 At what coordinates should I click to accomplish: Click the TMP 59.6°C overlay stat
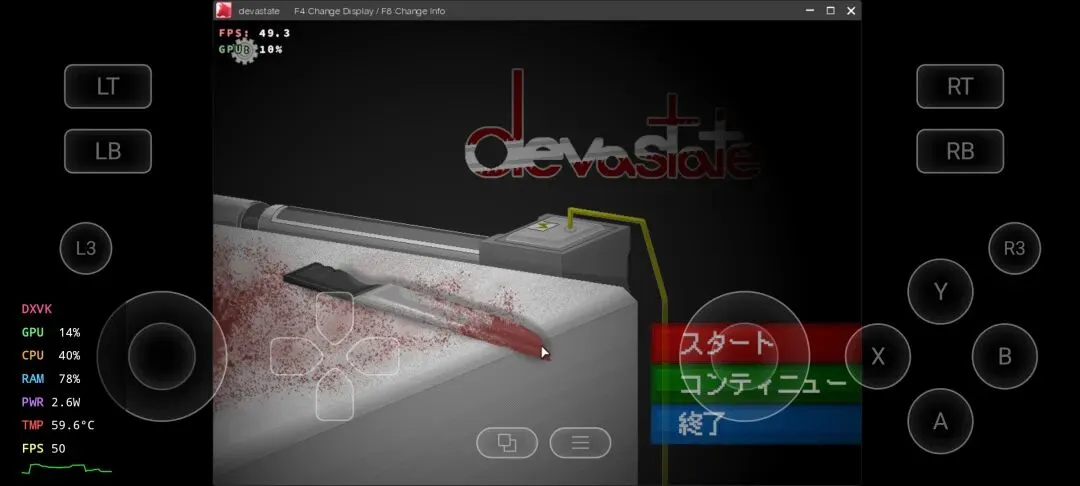58,425
